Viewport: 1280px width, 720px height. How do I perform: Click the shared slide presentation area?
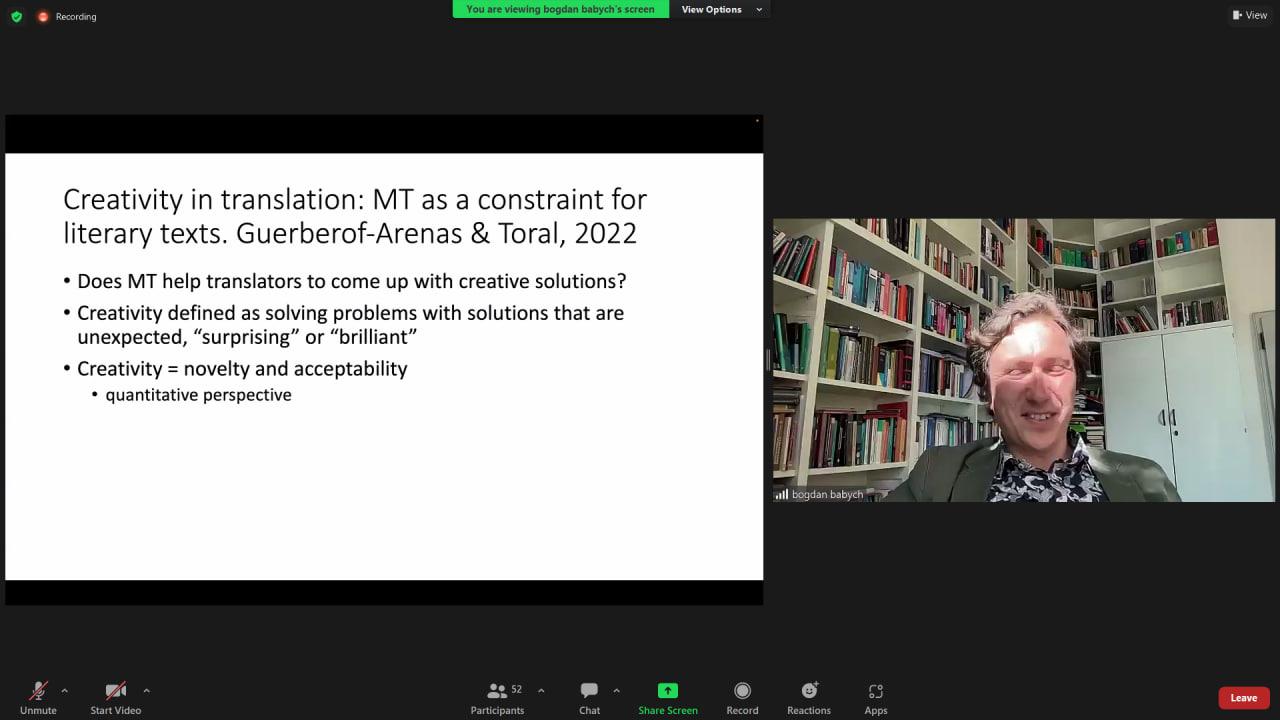[384, 366]
